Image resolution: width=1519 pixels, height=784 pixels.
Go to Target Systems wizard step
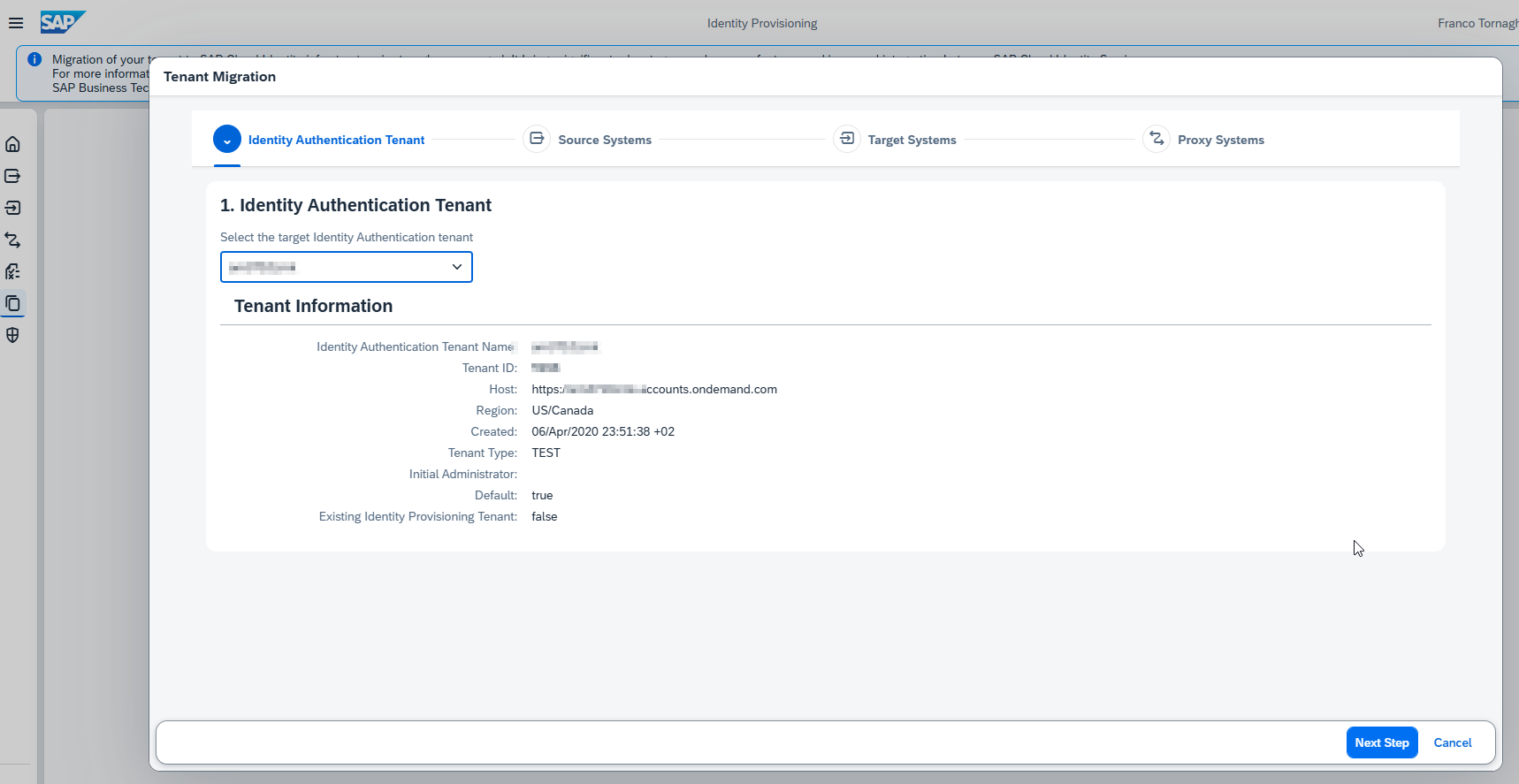click(x=912, y=140)
